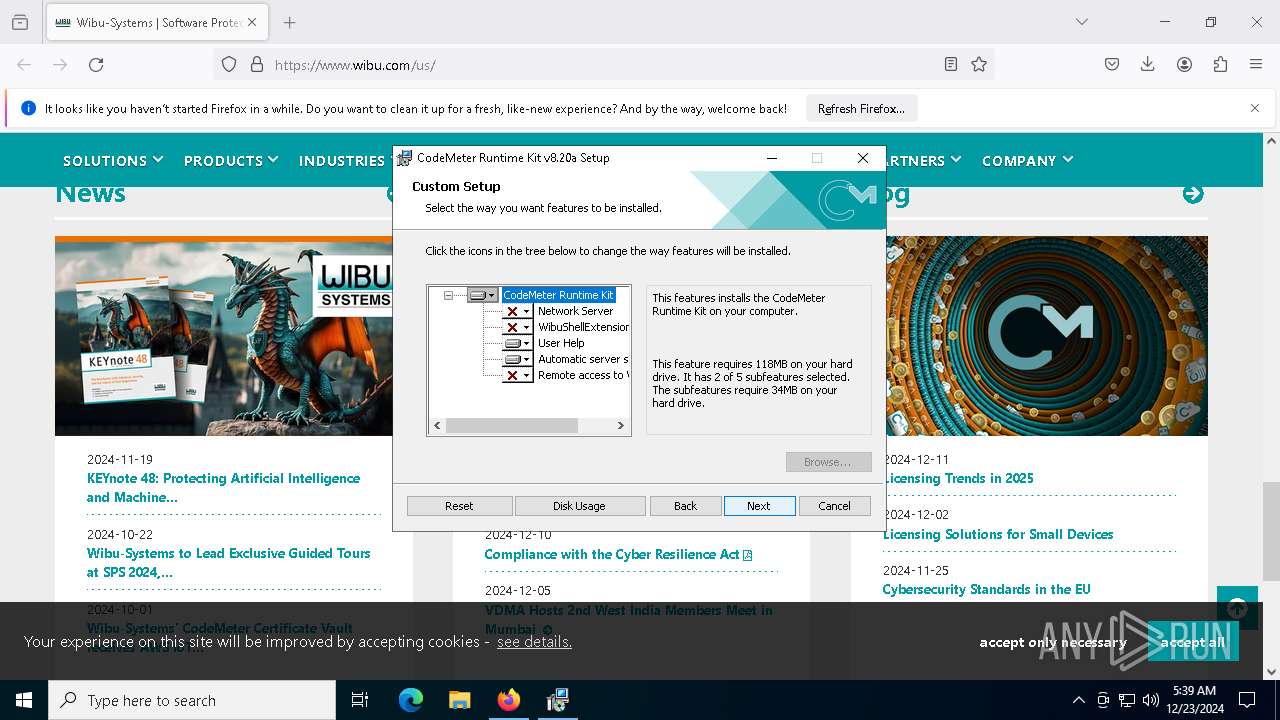
Task: Open the Firefox downloads panel
Action: tap(1148, 64)
